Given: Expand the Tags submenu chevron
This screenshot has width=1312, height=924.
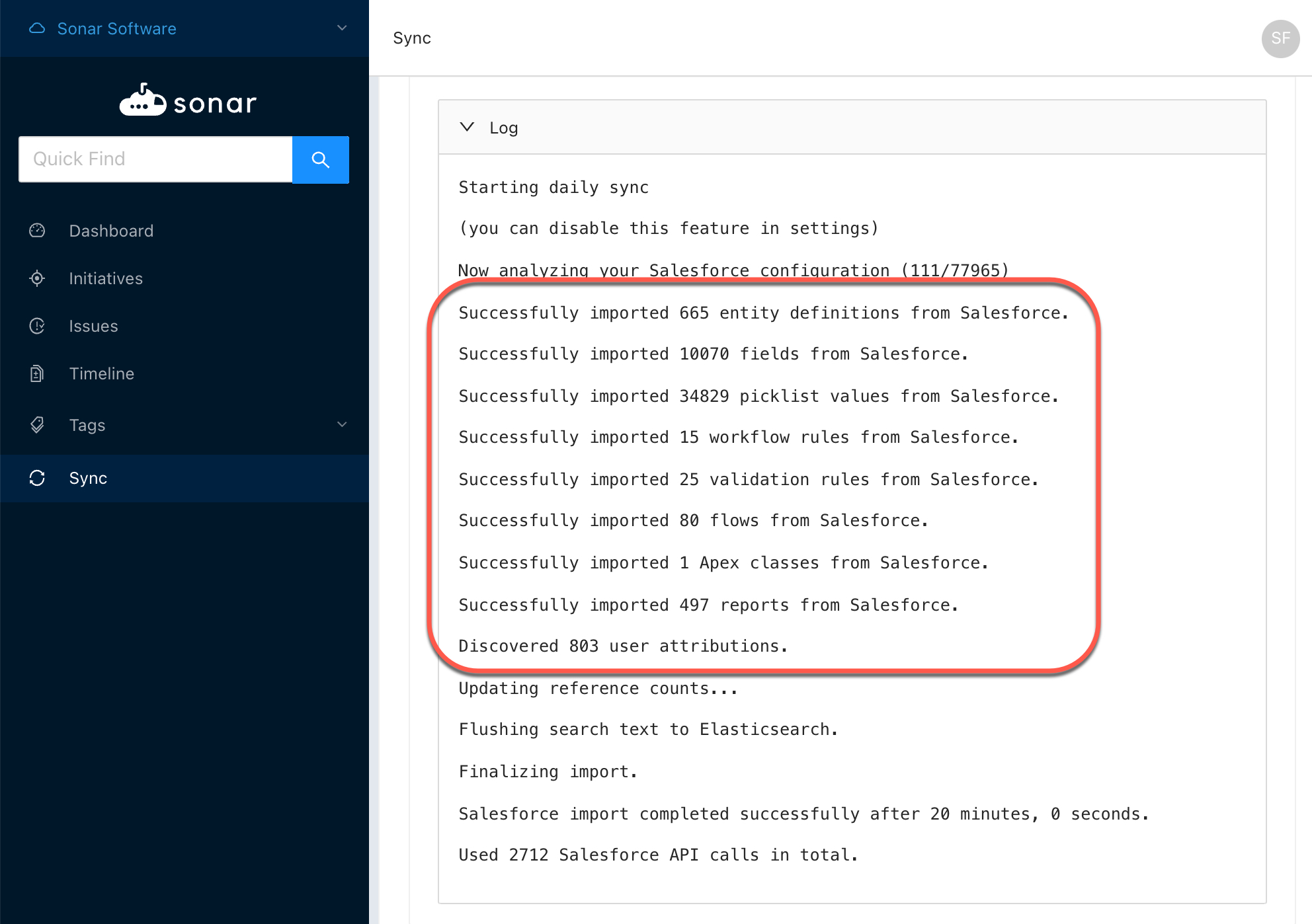Looking at the screenshot, I should coord(342,425).
